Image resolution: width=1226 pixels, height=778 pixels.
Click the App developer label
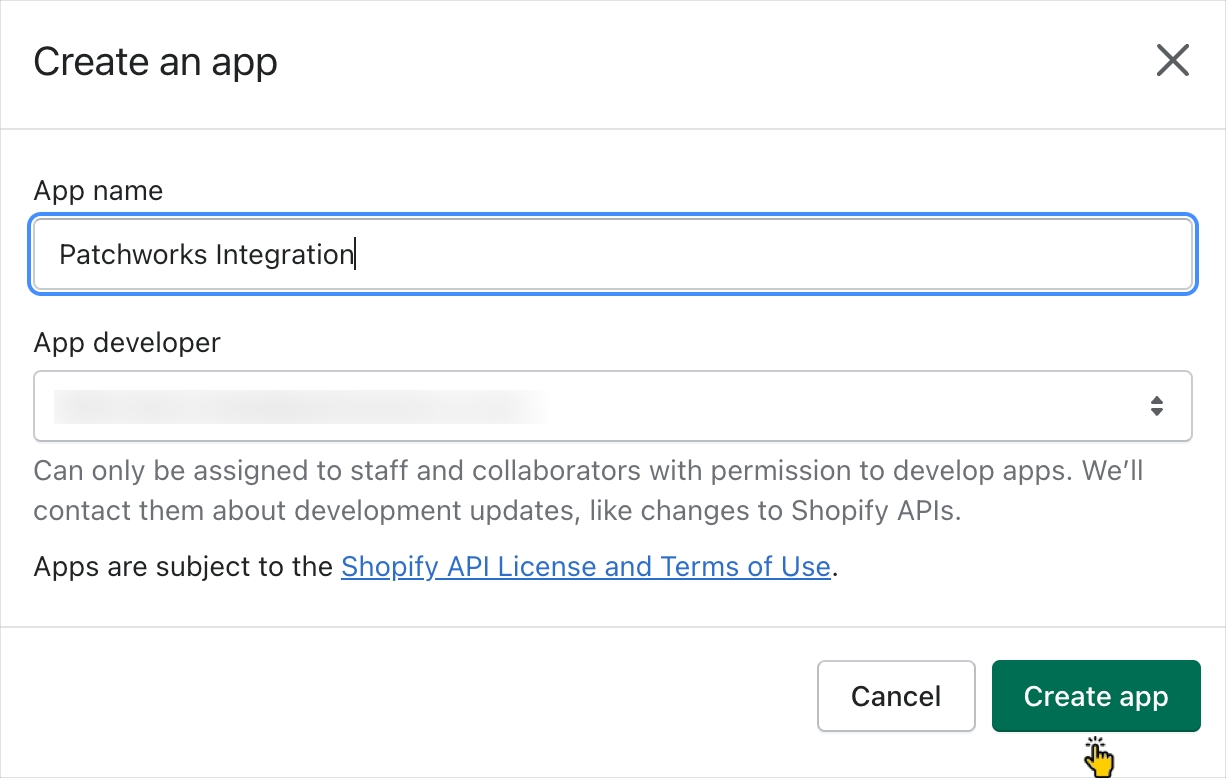point(127,343)
